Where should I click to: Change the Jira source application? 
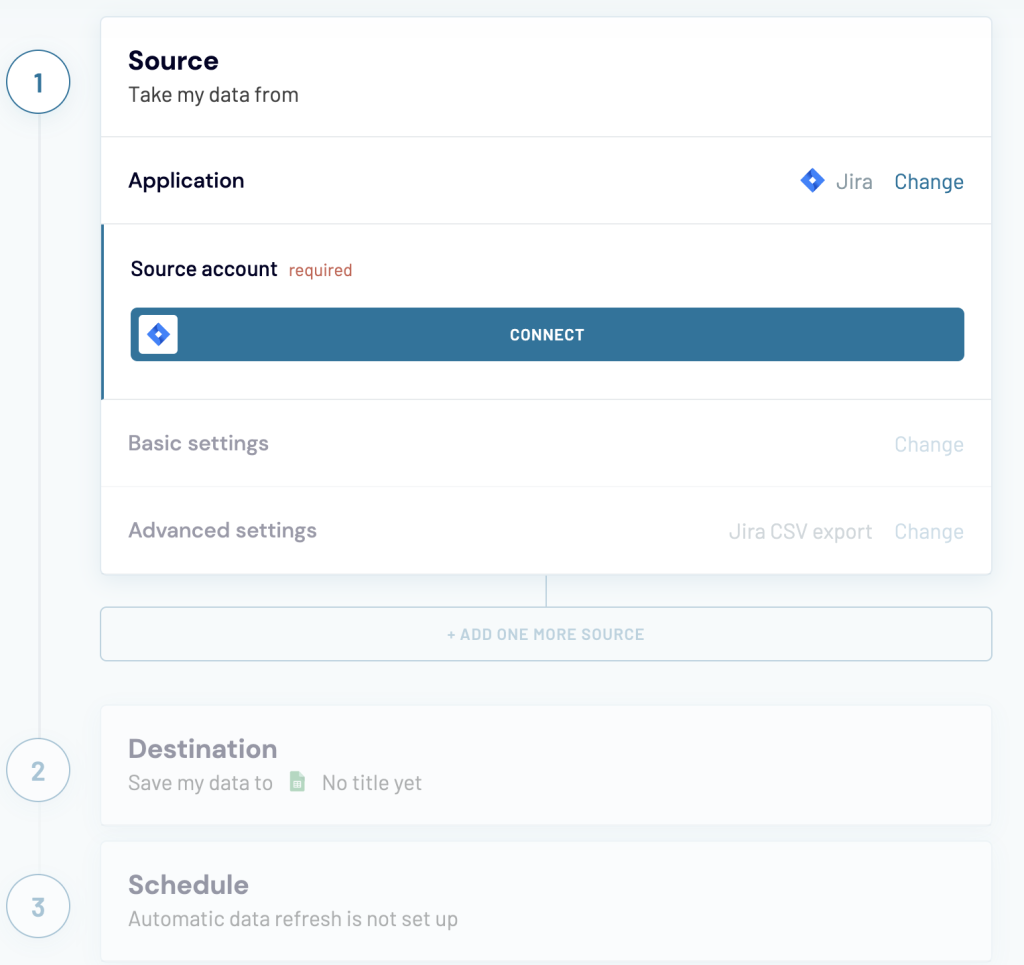(x=928, y=181)
